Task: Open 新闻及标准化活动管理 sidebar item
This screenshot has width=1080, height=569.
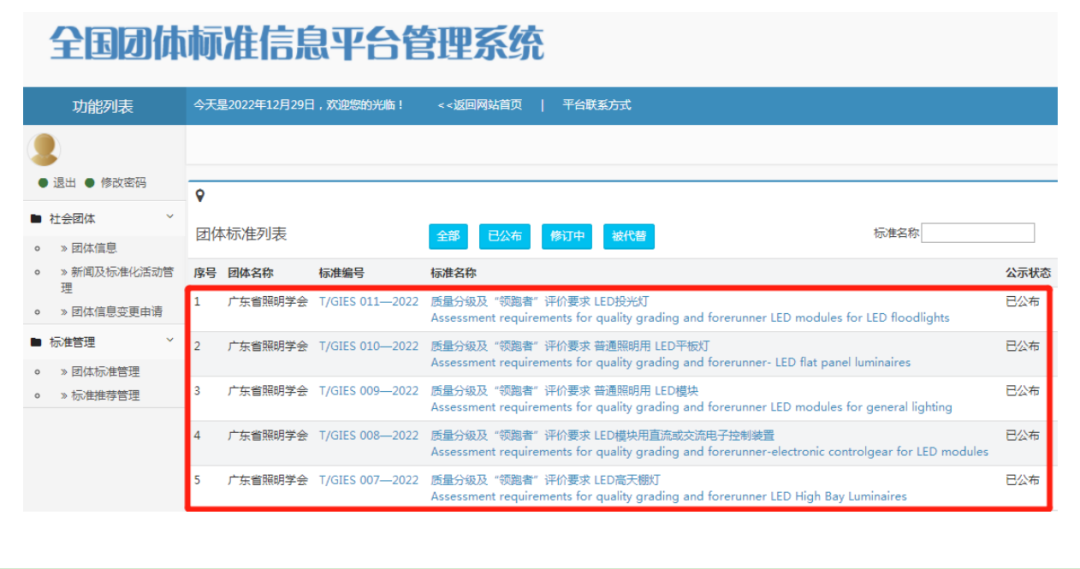Action: 117,279
